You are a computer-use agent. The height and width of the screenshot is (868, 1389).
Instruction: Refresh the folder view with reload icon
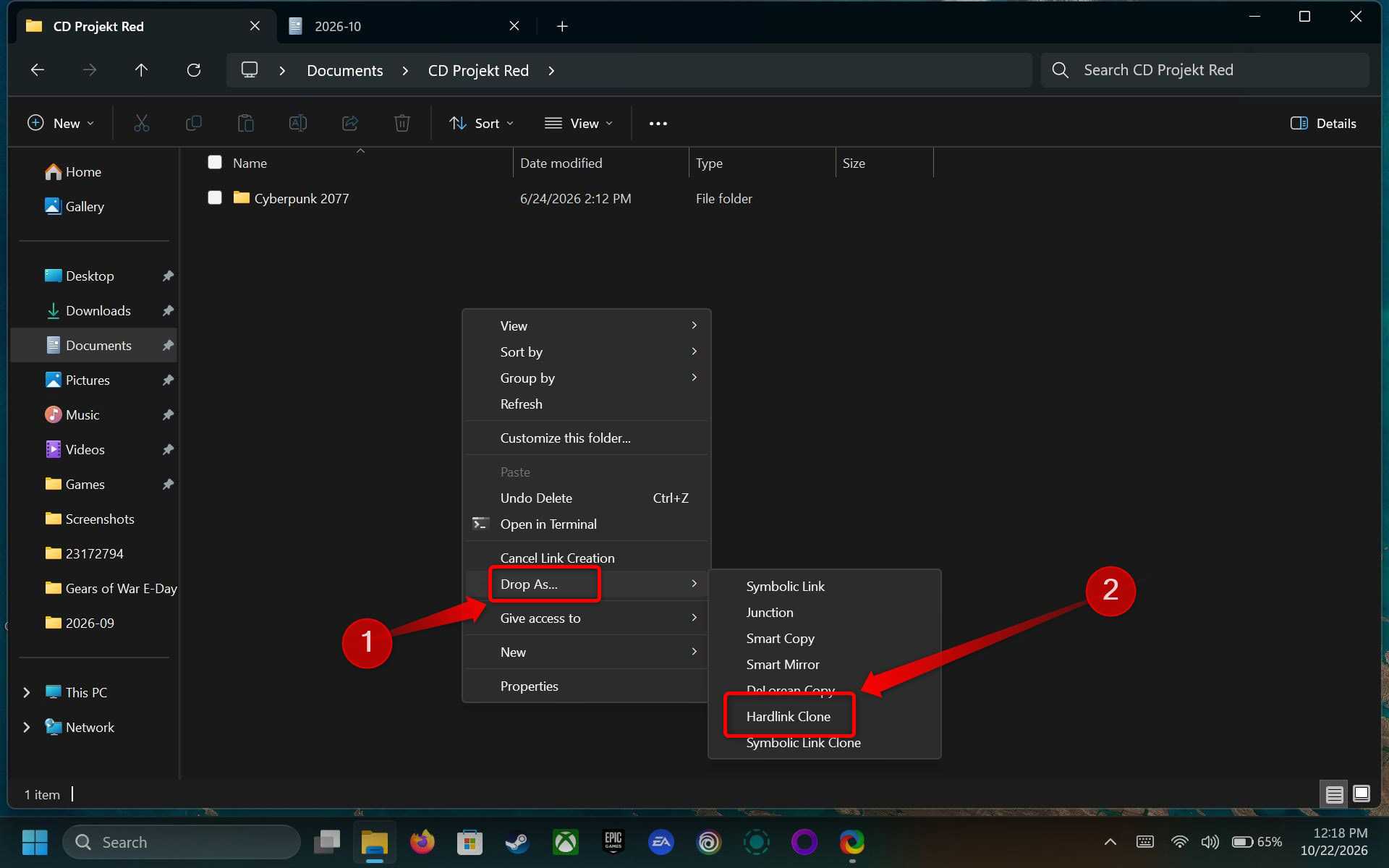(x=193, y=70)
